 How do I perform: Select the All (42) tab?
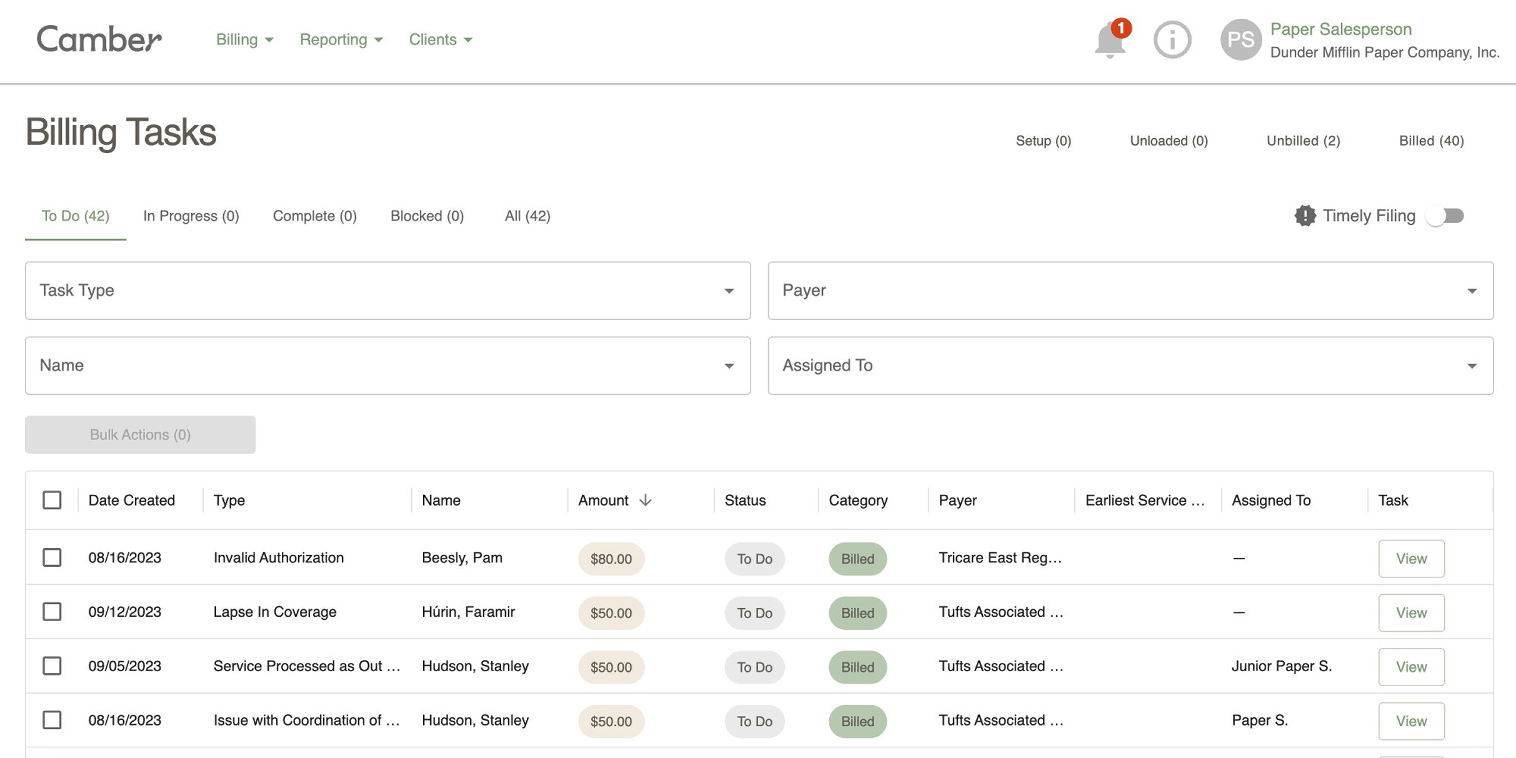coord(528,216)
